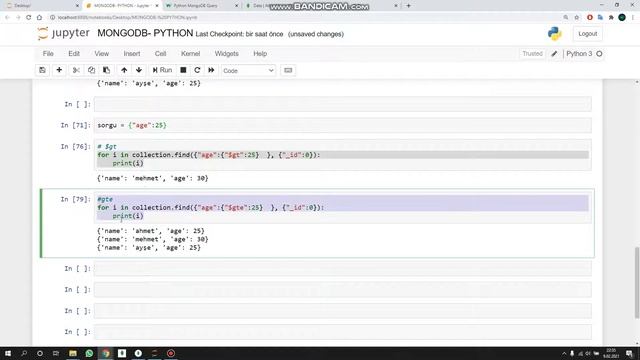Open the Chrome profile avatar
The height and width of the screenshot is (360, 640).
pos(622,18)
